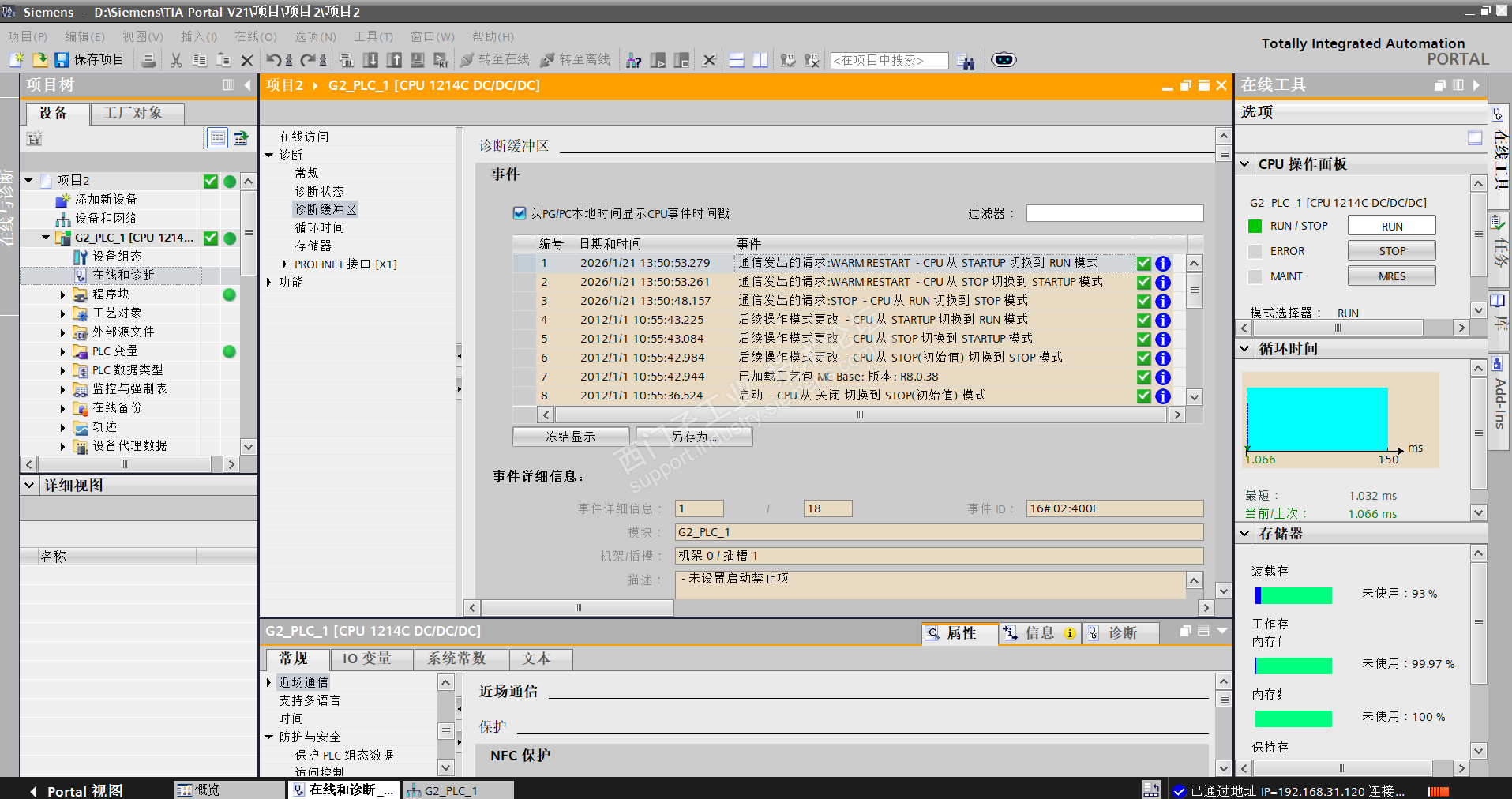This screenshot has width=1512, height=799.
Task: Click the green check status on event row 8
Action: pos(1143,396)
